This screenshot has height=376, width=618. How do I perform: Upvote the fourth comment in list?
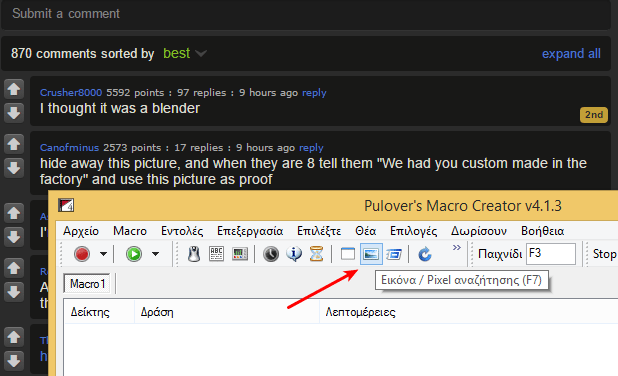click(14, 268)
